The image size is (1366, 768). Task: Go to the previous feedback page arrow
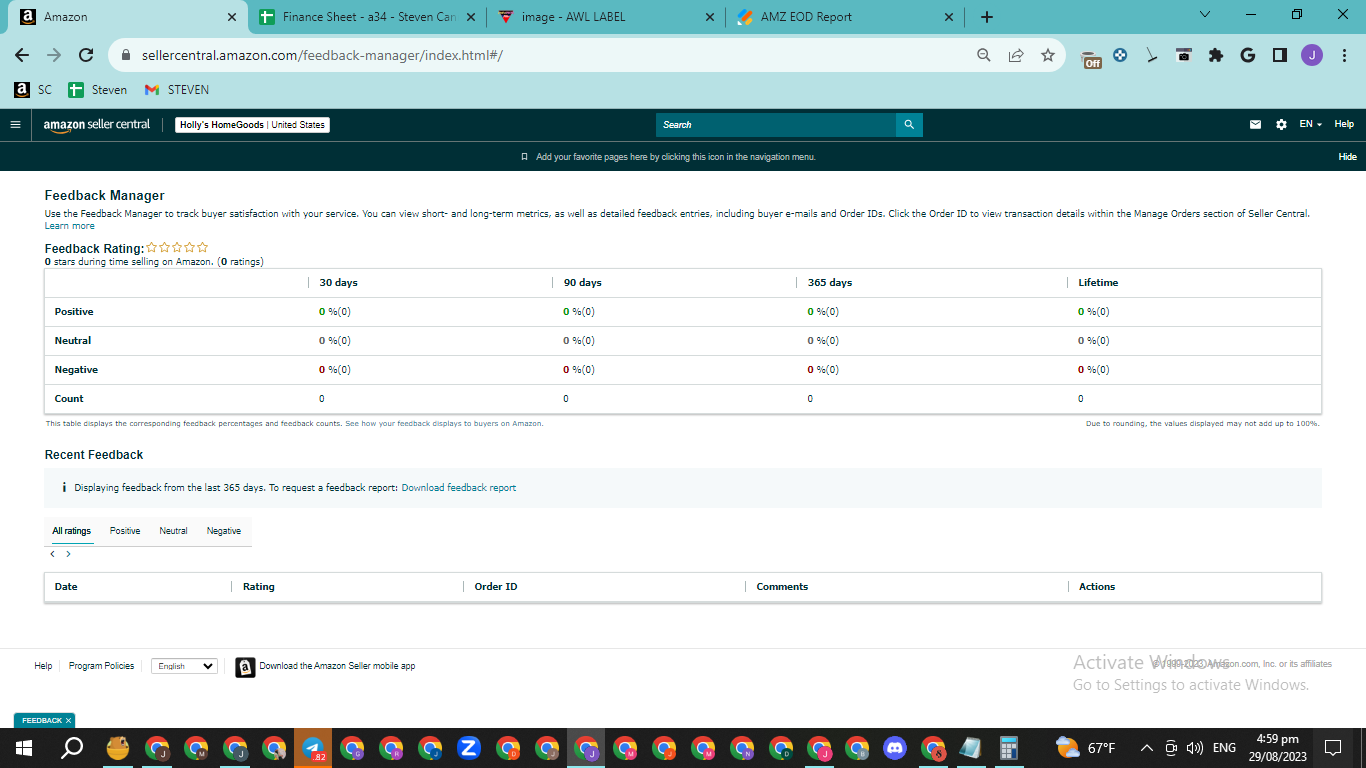pos(52,554)
